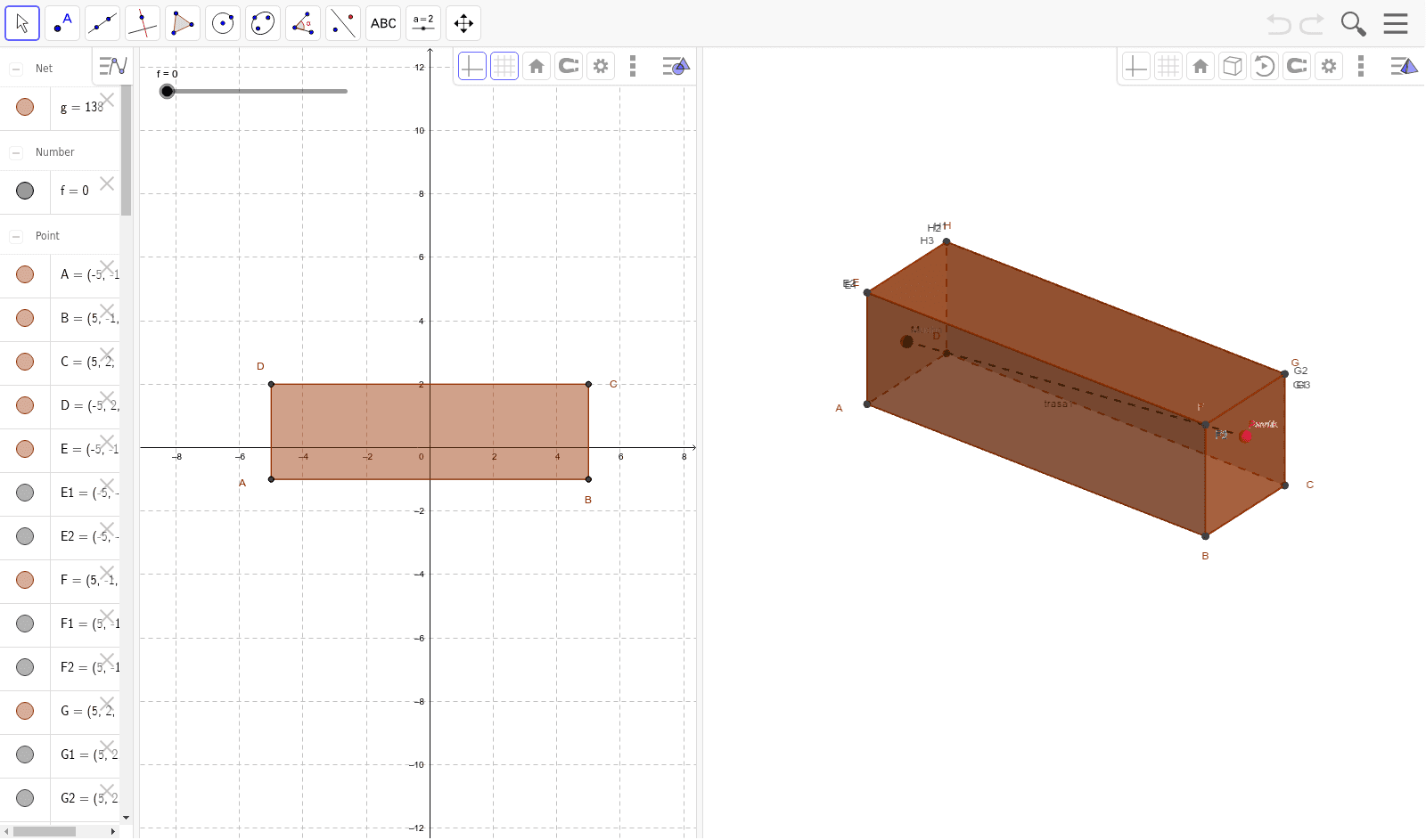Delete the f = 0 entry
1426x840 pixels.
[x=107, y=183]
